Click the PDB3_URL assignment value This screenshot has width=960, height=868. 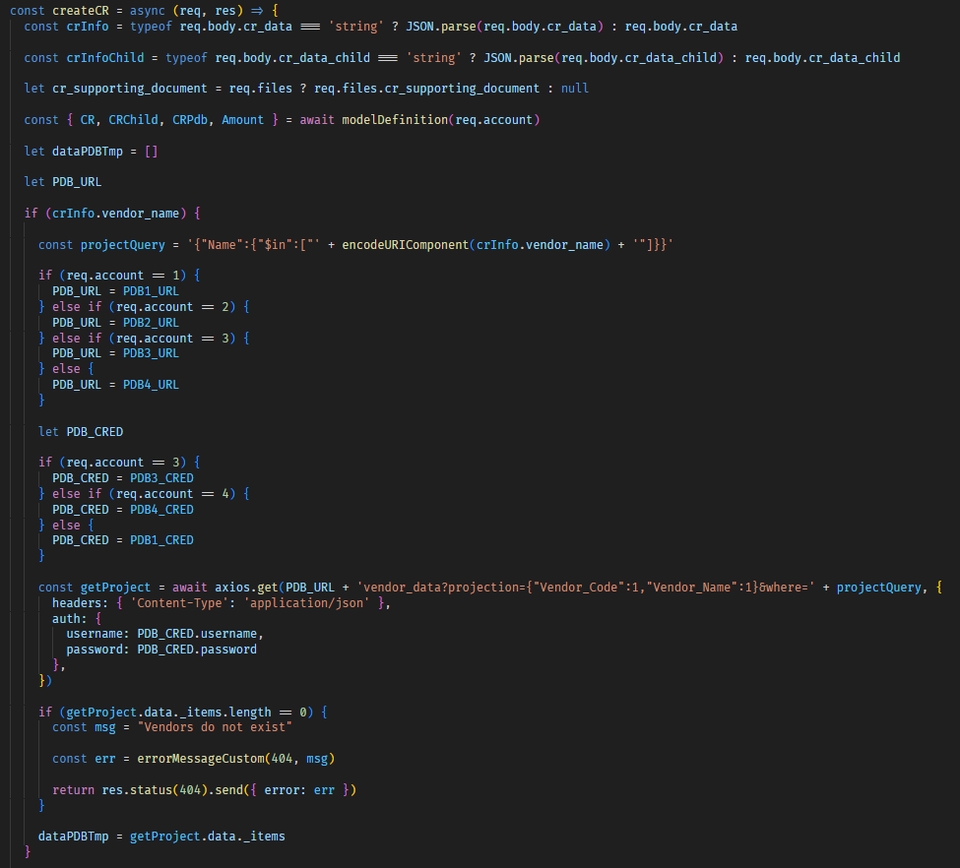(151, 353)
